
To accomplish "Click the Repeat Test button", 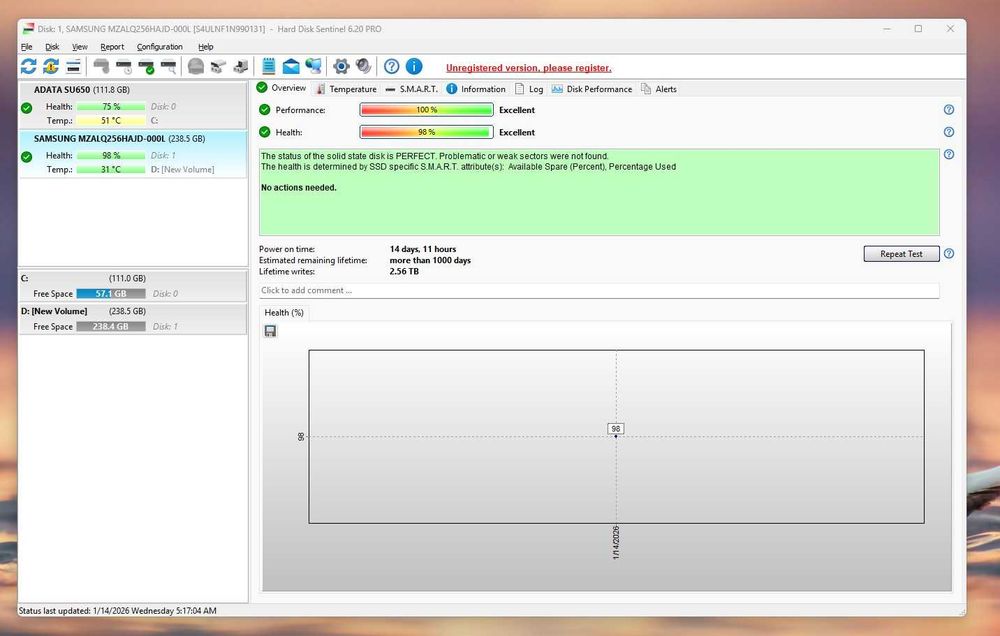I will pyautogui.click(x=901, y=253).
